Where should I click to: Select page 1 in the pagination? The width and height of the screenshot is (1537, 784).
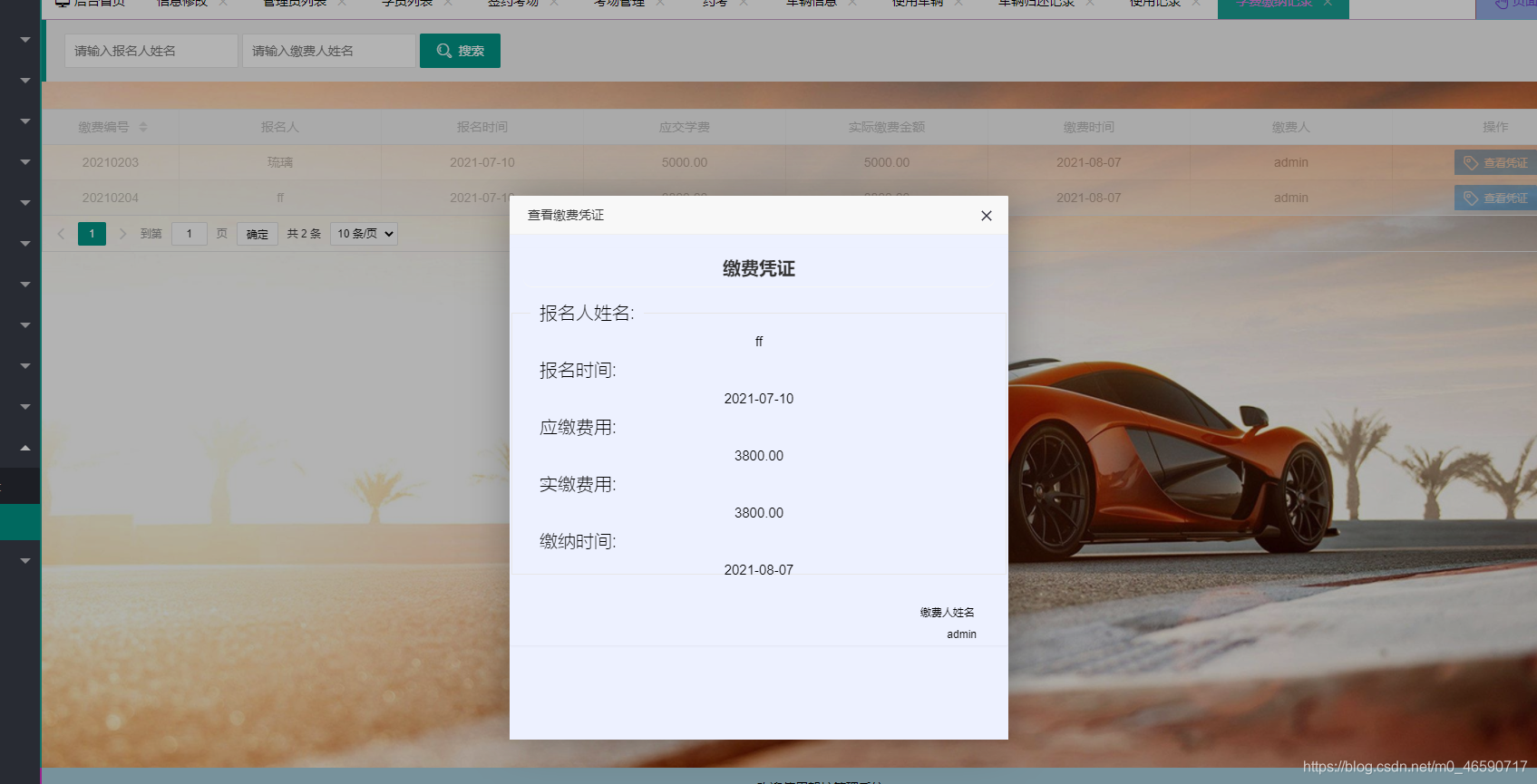tap(92, 234)
